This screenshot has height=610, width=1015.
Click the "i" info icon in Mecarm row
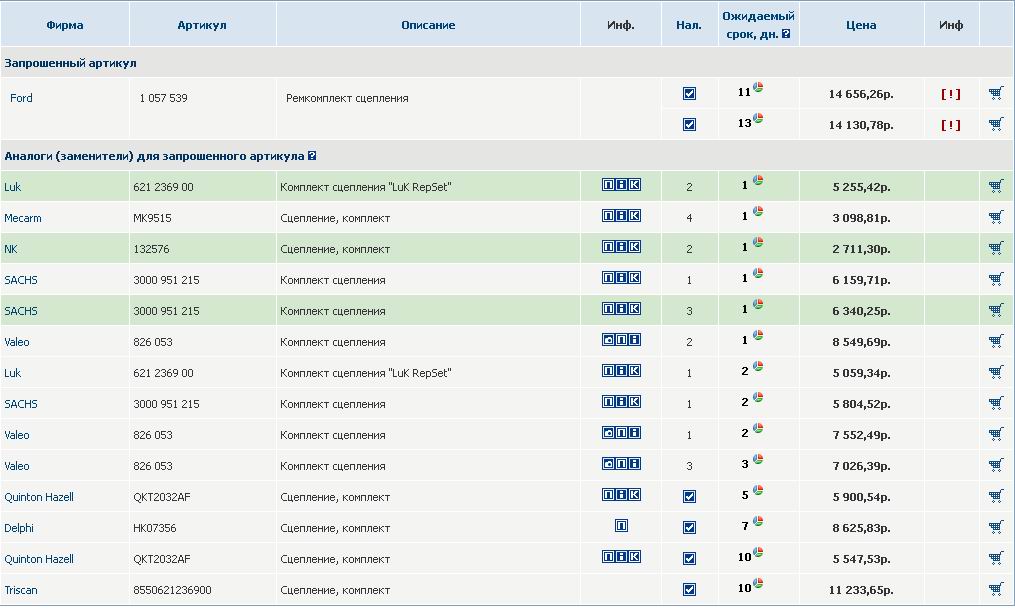[621, 216]
